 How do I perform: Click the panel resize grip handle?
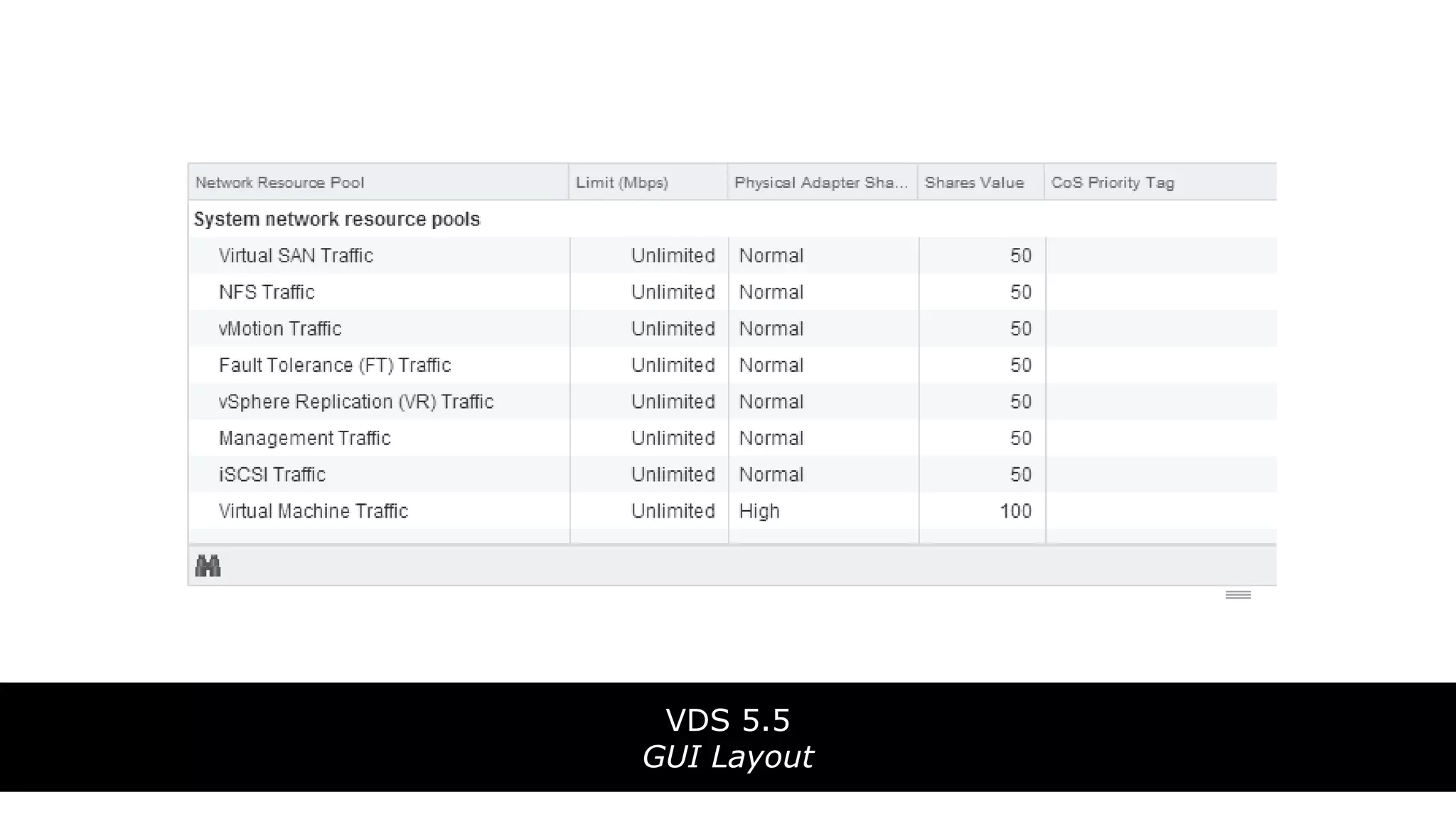point(1238,595)
